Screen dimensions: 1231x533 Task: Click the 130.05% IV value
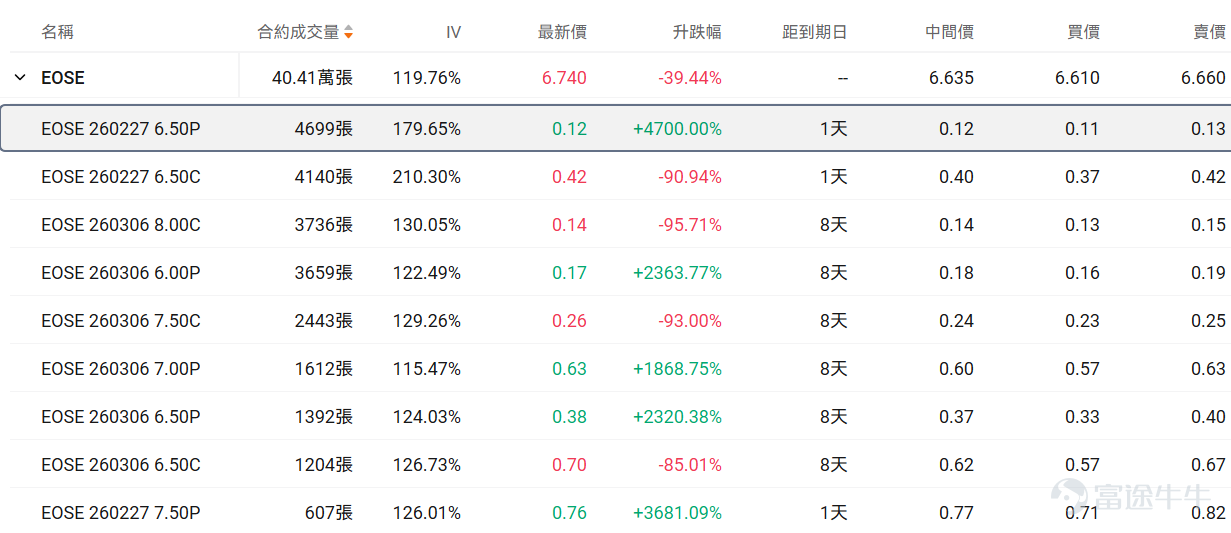coord(427,225)
